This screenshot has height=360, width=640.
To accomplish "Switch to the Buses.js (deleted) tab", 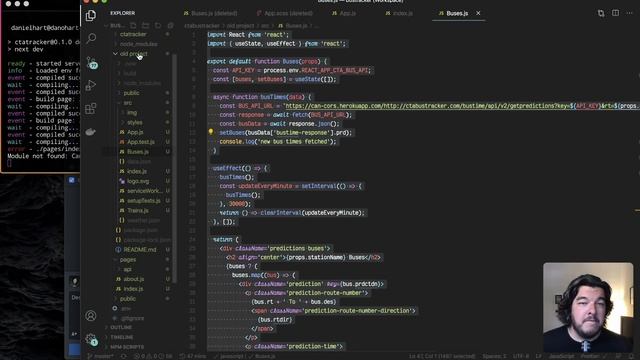I will click(x=211, y=13).
